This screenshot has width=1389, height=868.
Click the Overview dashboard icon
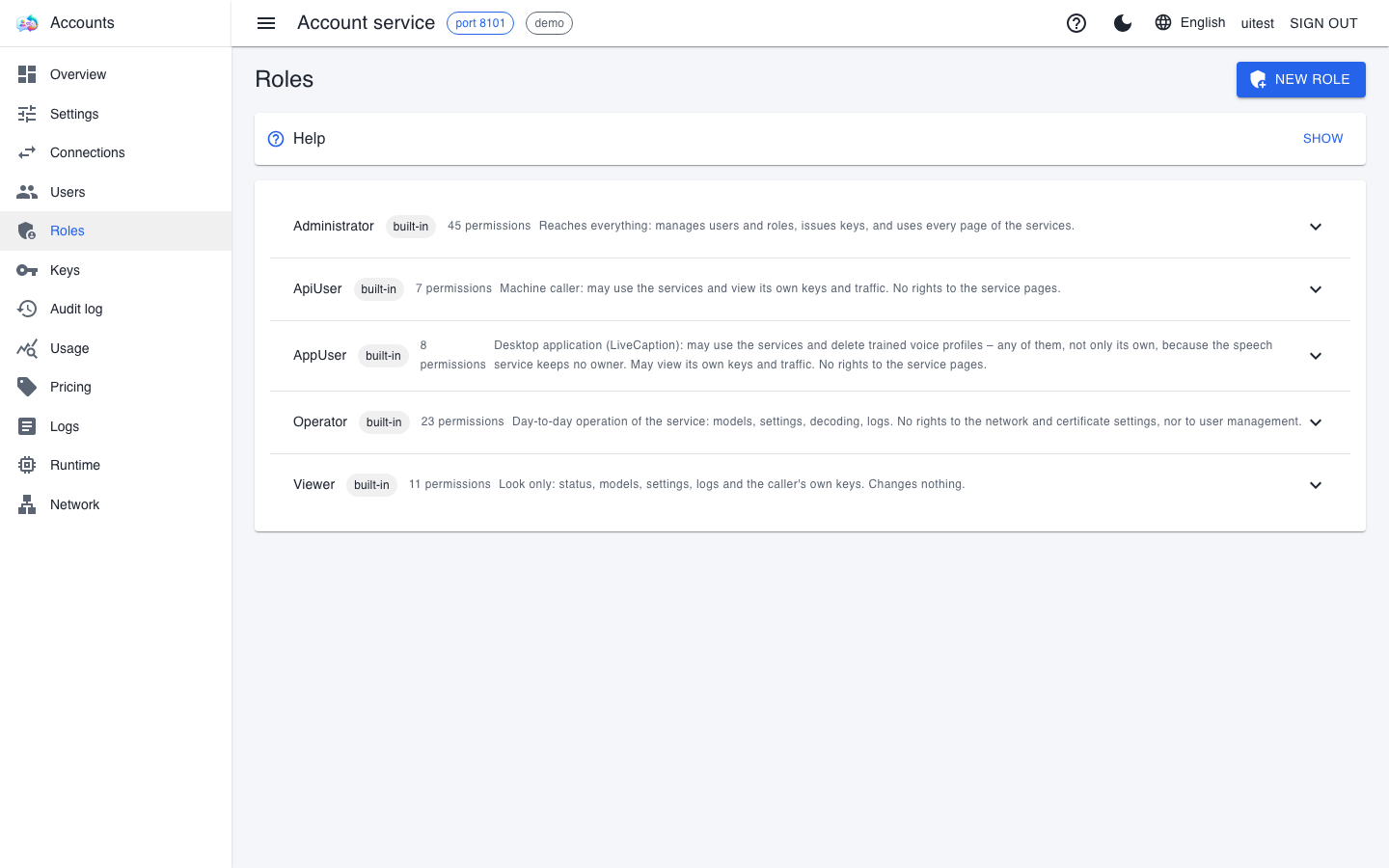[x=27, y=74]
